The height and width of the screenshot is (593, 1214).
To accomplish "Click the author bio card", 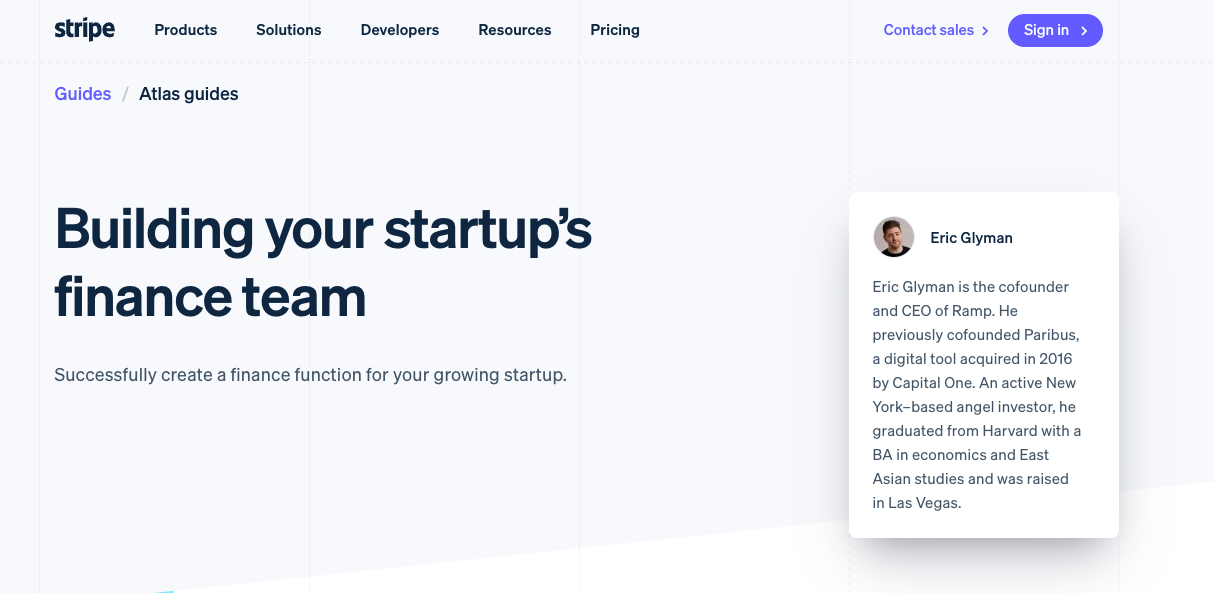I will 983,363.
